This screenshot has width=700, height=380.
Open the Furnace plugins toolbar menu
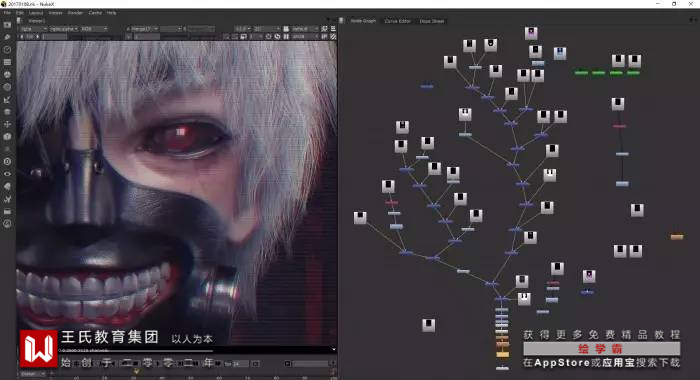[x=7, y=224]
